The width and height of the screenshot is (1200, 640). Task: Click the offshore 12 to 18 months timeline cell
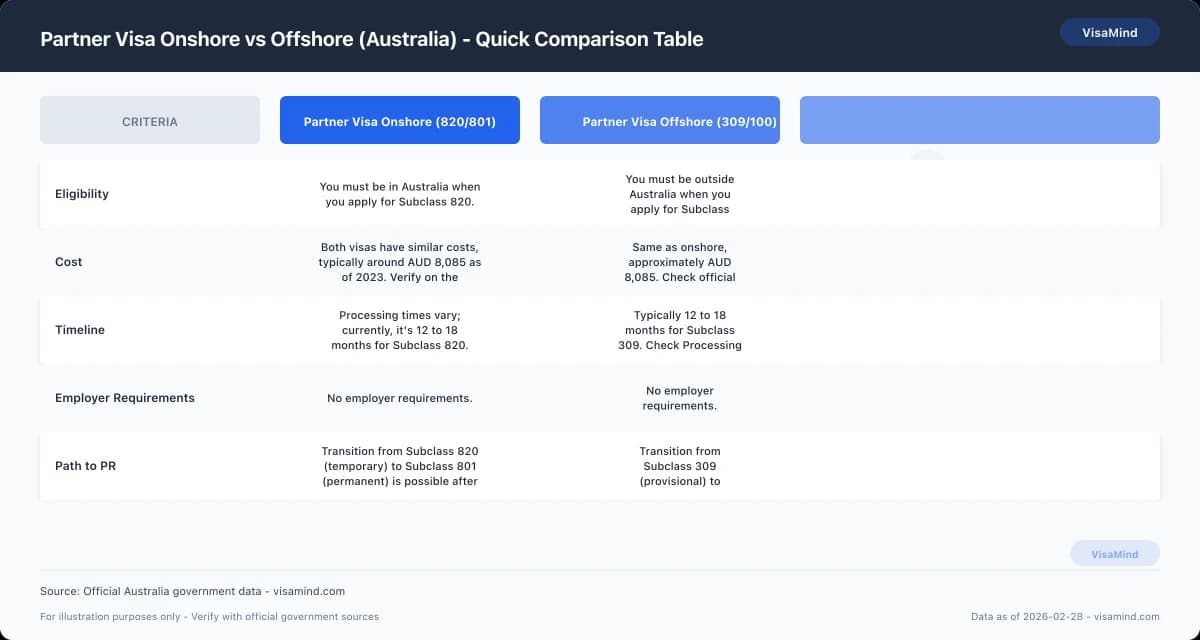[x=680, y=329]
